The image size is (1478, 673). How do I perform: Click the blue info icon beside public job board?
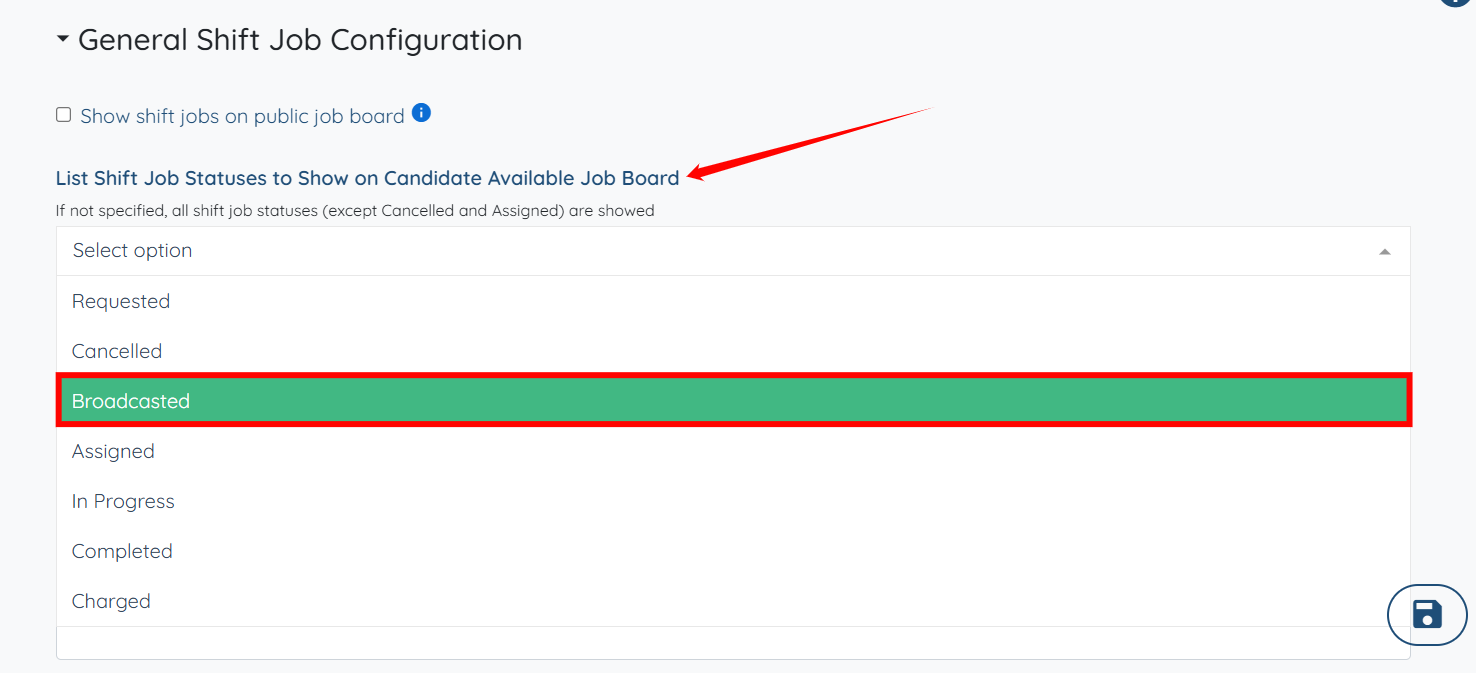pos(421,113)
